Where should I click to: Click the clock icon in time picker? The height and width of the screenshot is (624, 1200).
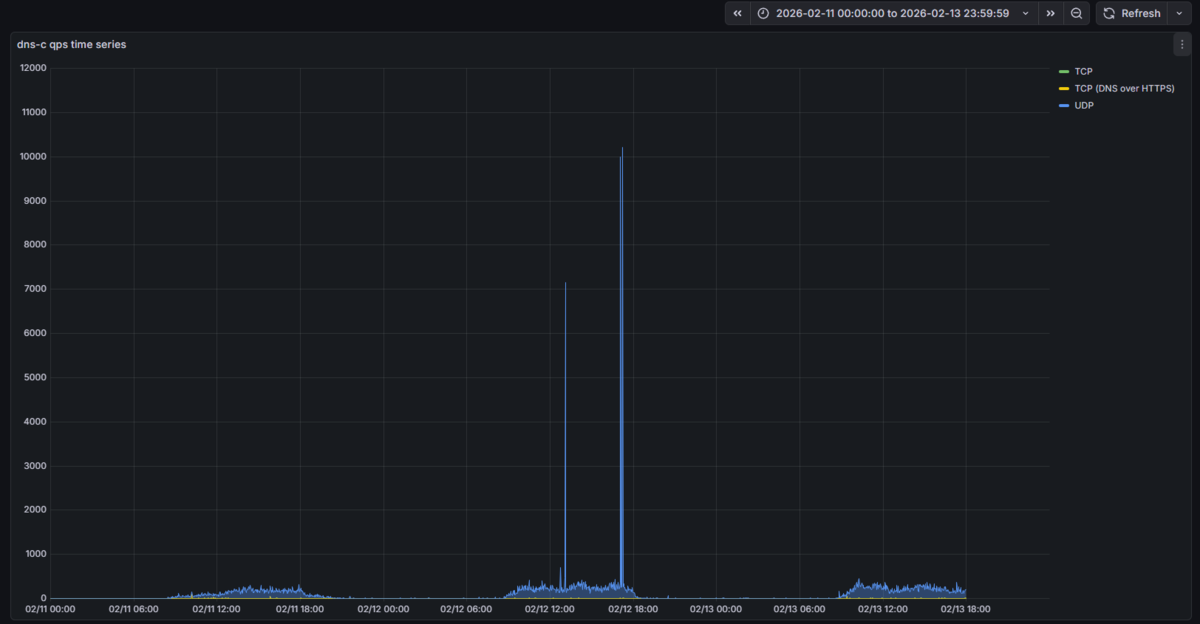(764, 13)
